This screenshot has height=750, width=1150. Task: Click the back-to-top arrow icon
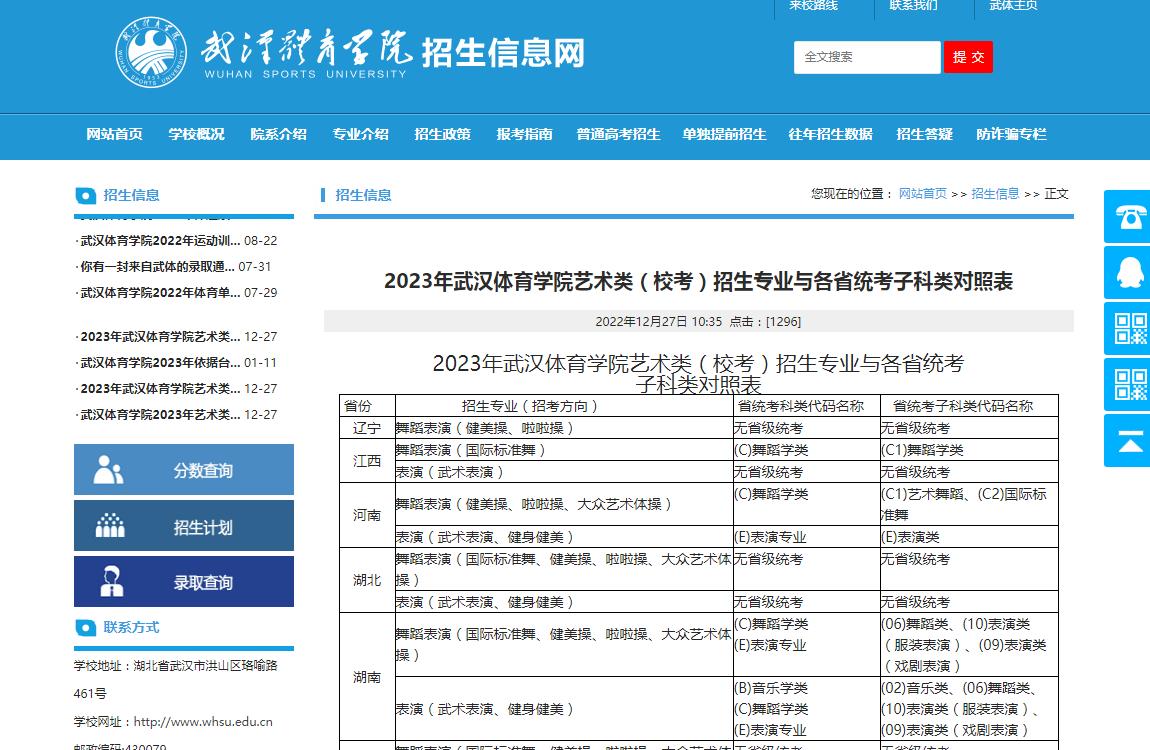point(1129,441)
